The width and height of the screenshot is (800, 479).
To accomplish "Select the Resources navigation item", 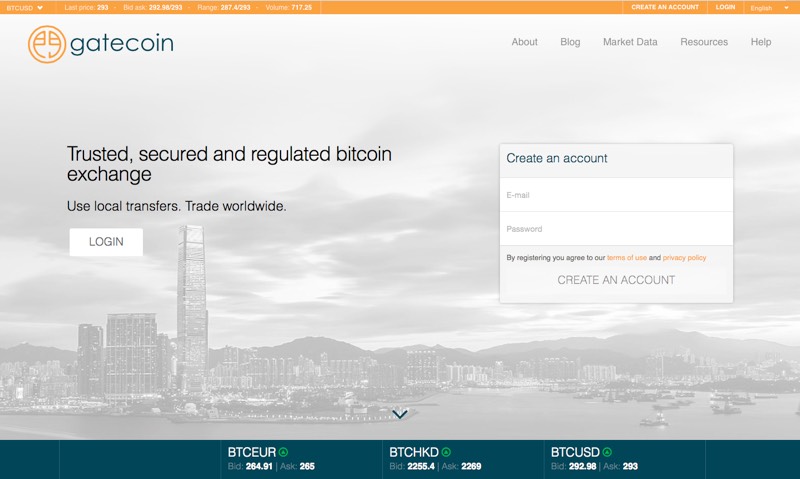I will point(704,42).
